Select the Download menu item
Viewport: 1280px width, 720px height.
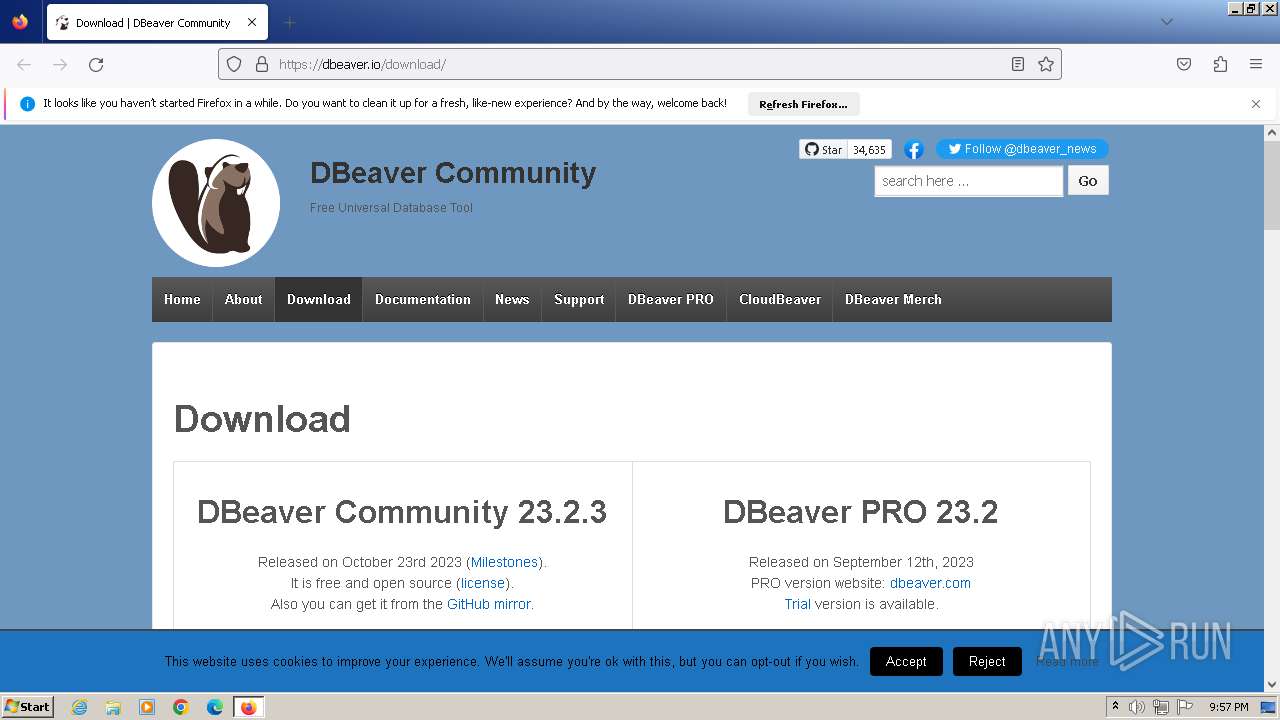pos(319,299)
